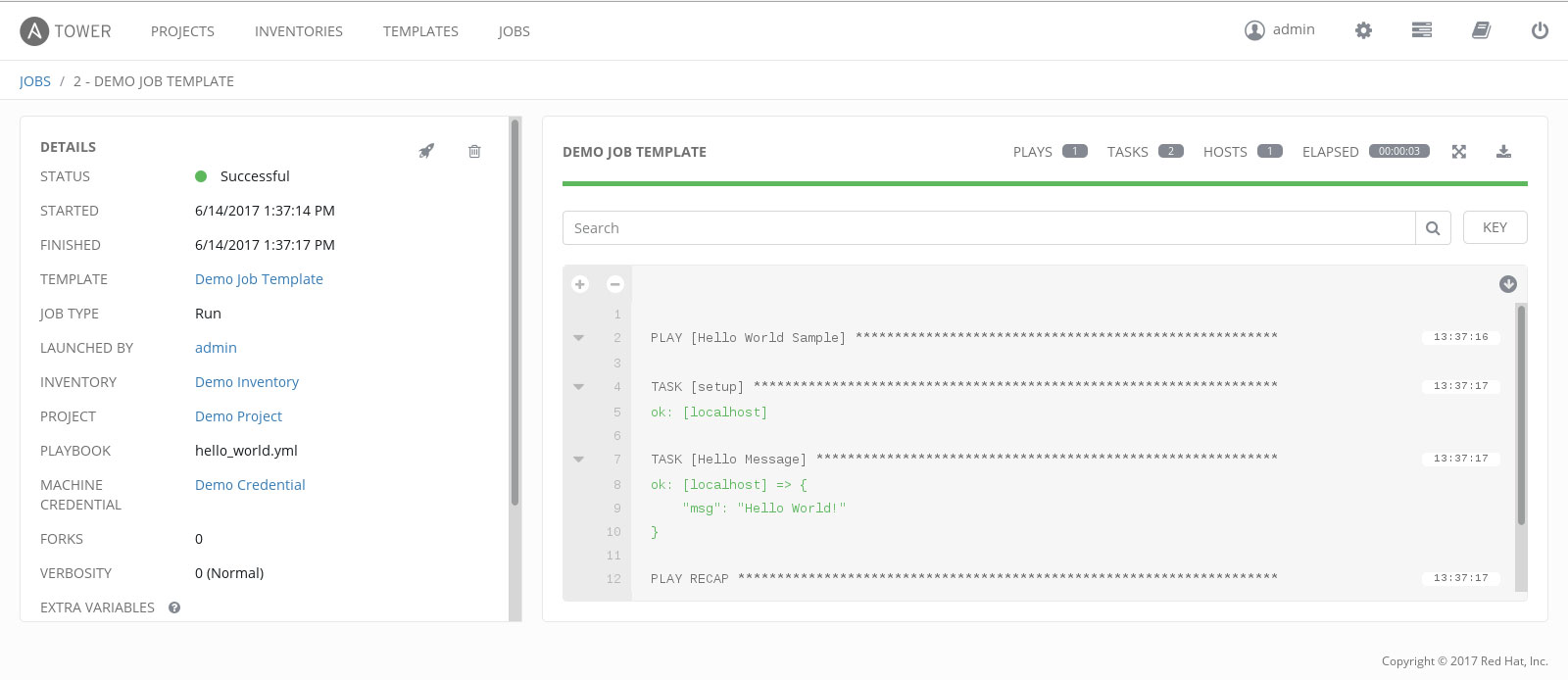This screenshot has height=680, width=1568.
Task: Open the admin launched-by link
Action: click(216, 348)
